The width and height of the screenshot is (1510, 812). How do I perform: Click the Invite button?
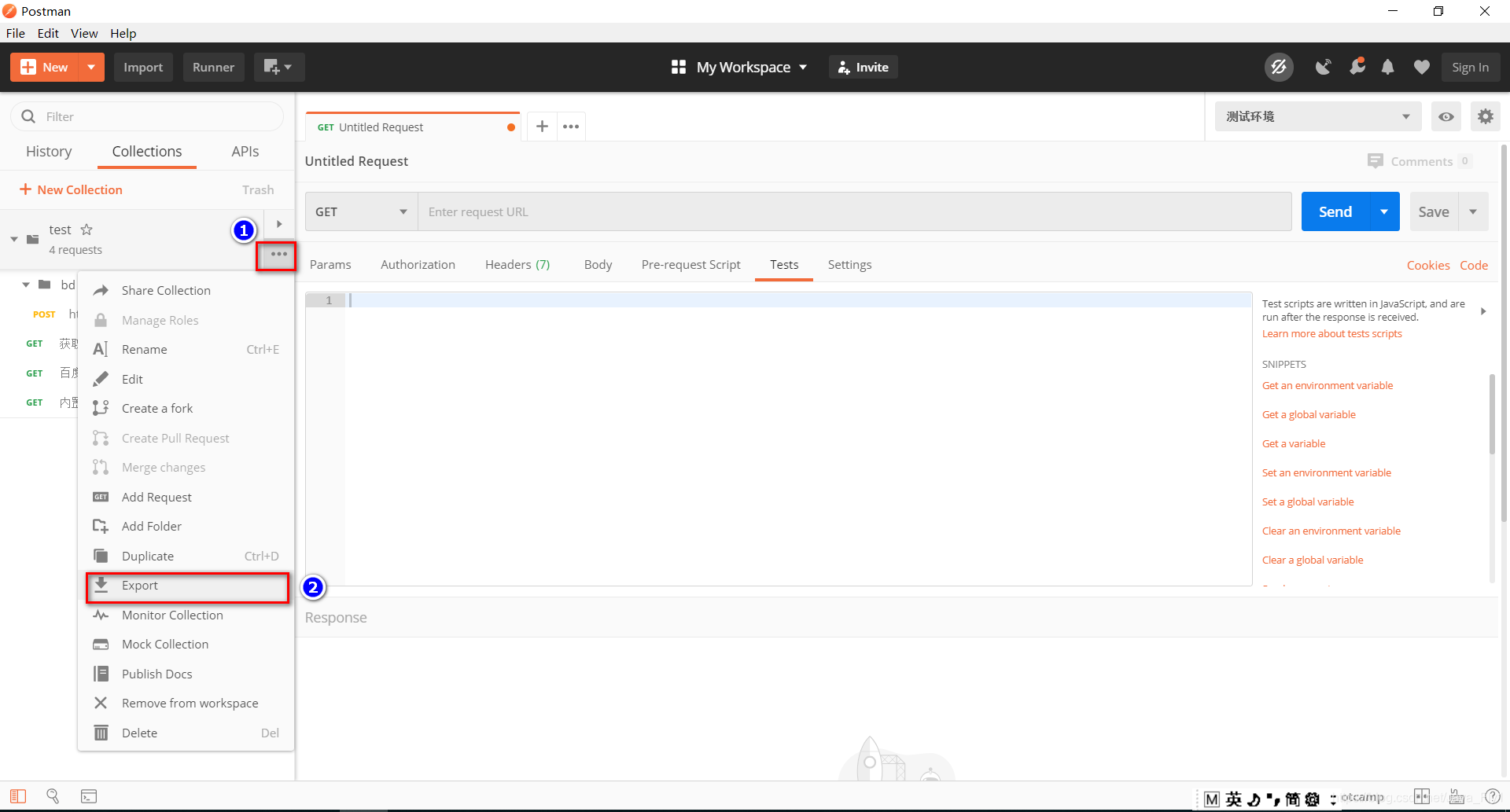click(x=863, y=68)
